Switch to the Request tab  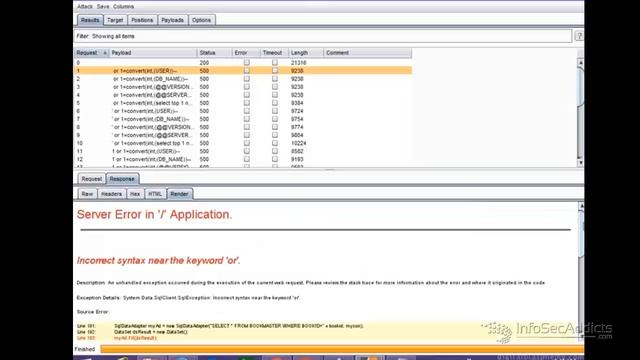tap(91, 179)
